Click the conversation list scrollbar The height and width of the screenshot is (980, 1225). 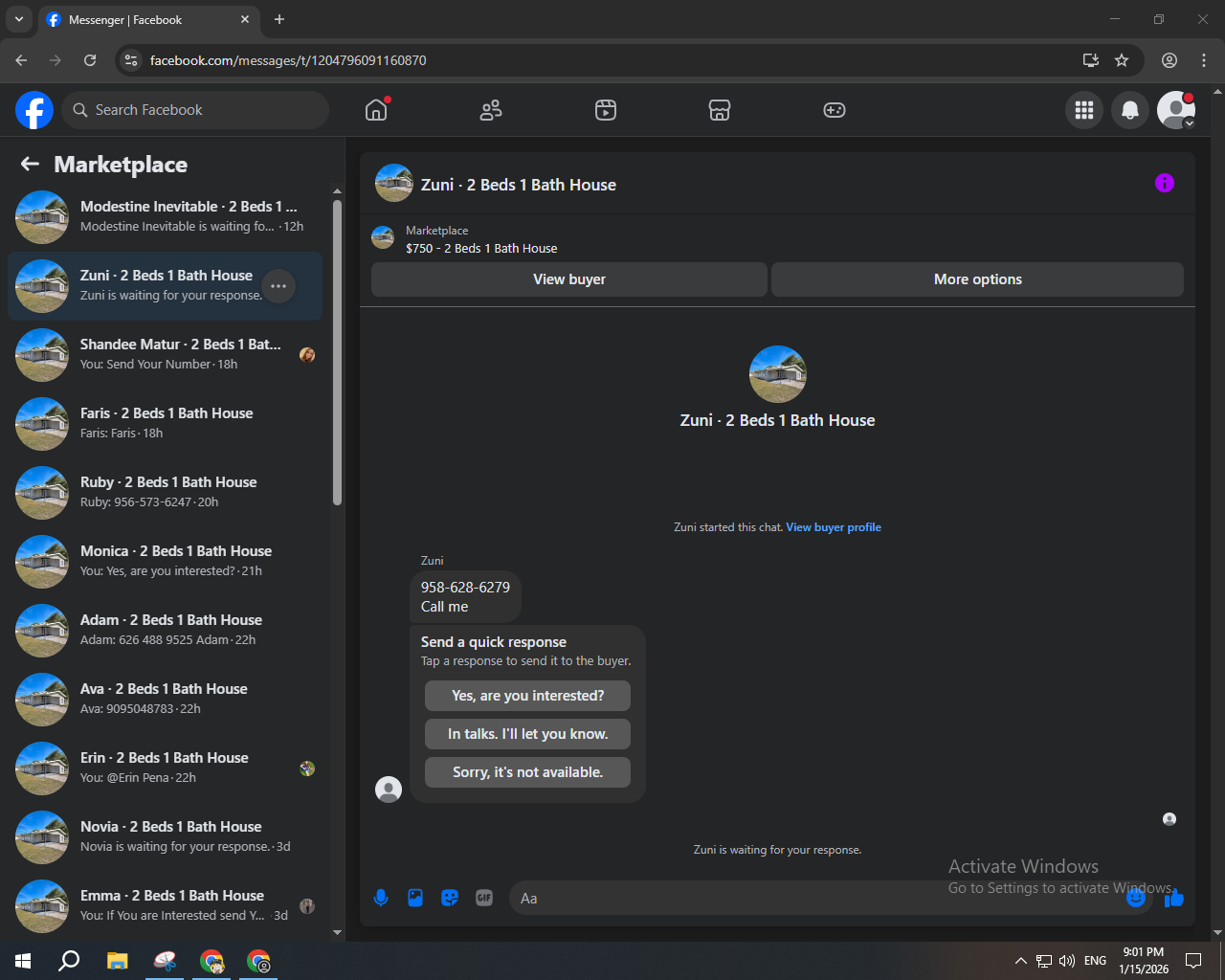(337, 354)
